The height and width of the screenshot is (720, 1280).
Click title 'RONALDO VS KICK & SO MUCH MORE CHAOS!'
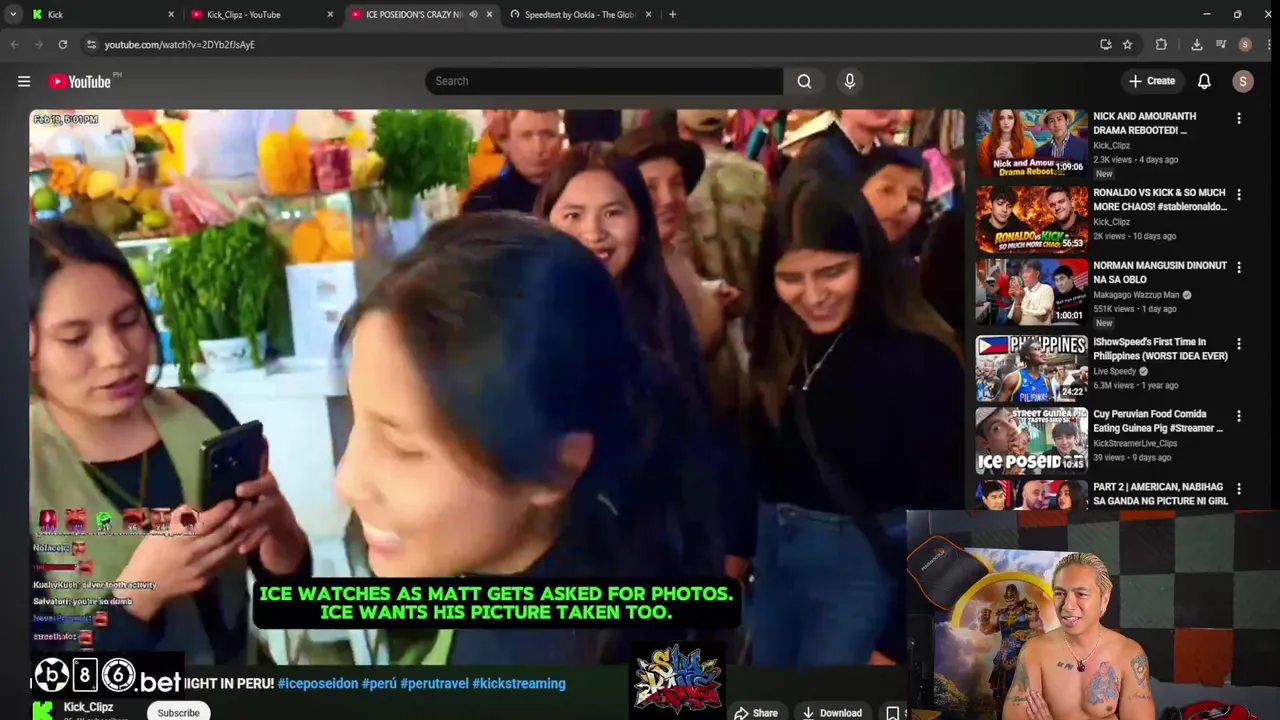click(1160, 199)
